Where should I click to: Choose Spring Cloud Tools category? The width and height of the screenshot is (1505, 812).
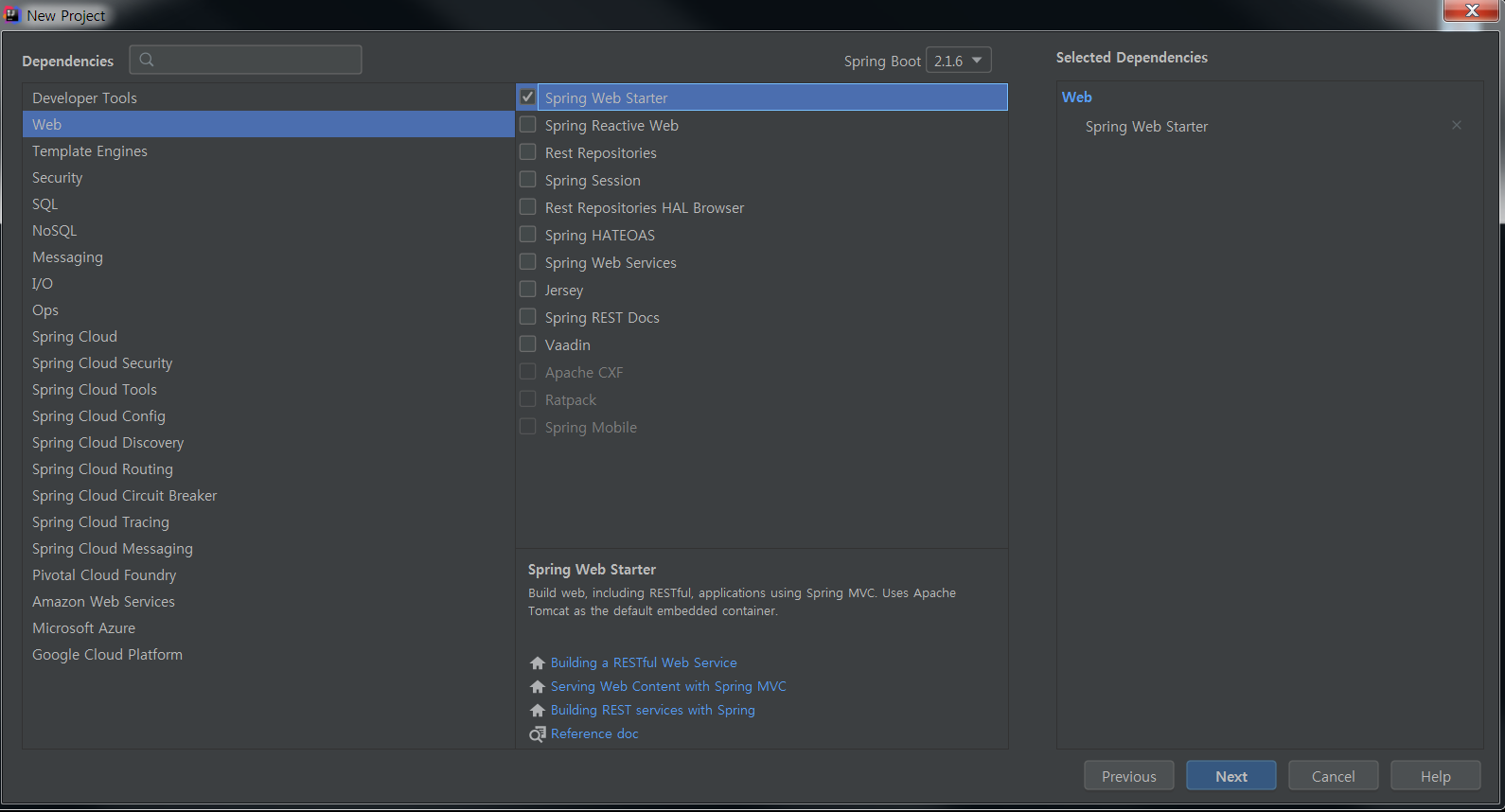coord(269,389)
